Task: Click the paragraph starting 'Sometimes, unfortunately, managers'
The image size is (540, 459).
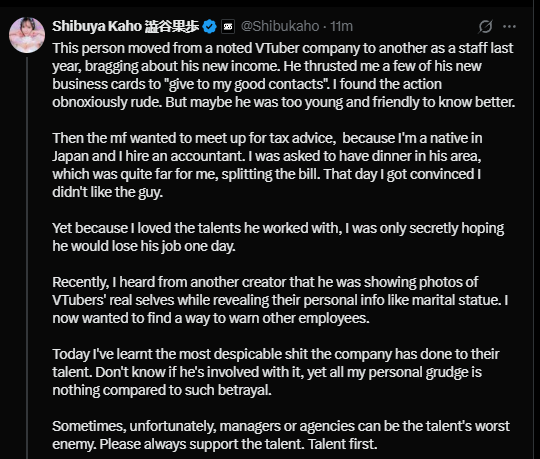Action: pyautogui.click(x=281, y=435)
